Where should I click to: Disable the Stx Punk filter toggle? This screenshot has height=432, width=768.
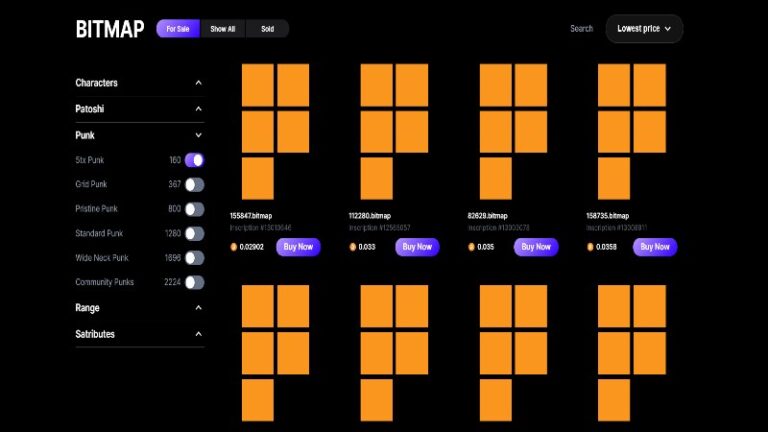pos(195,160)
